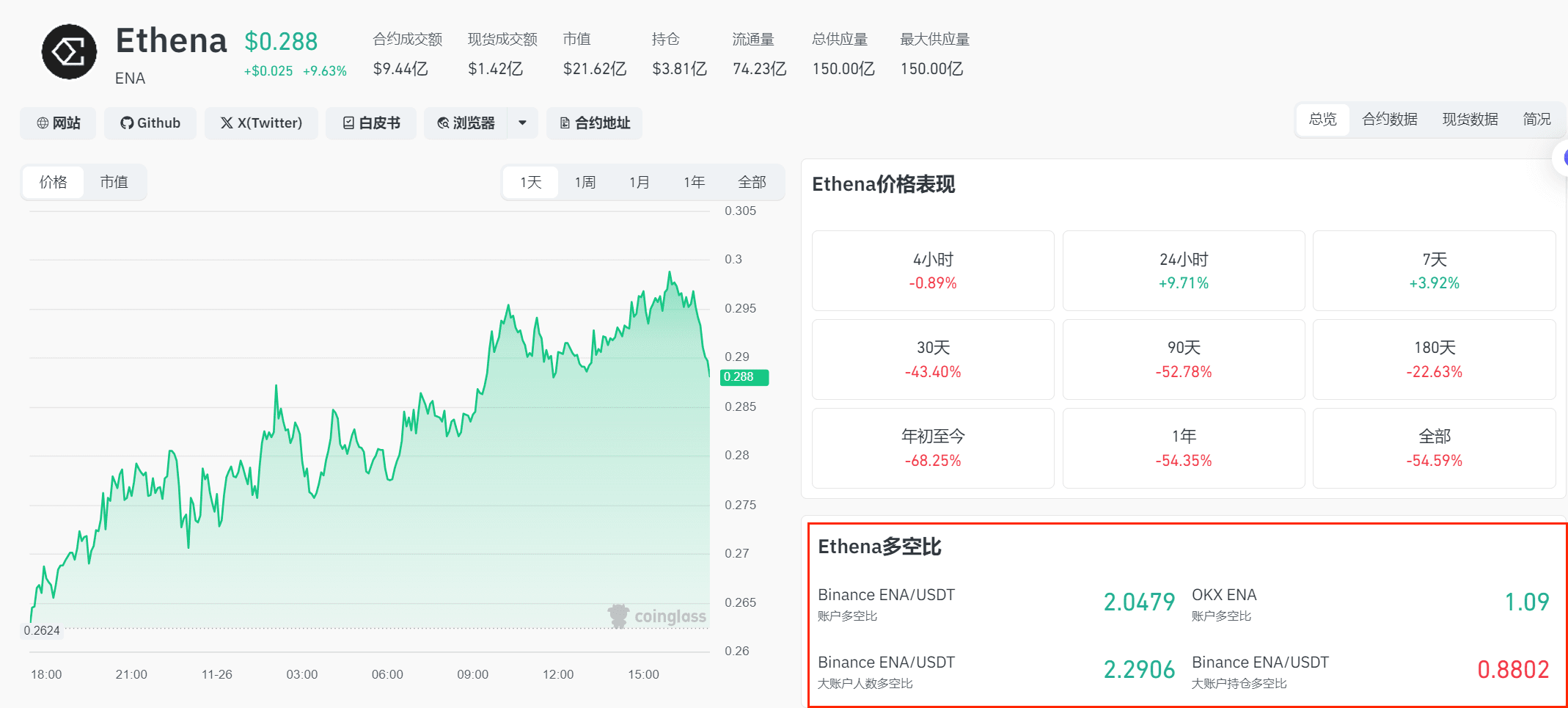1568x708 pixels.
Task: Switch to the 总览 overview tab
Action: click(x=1323, y=120)
